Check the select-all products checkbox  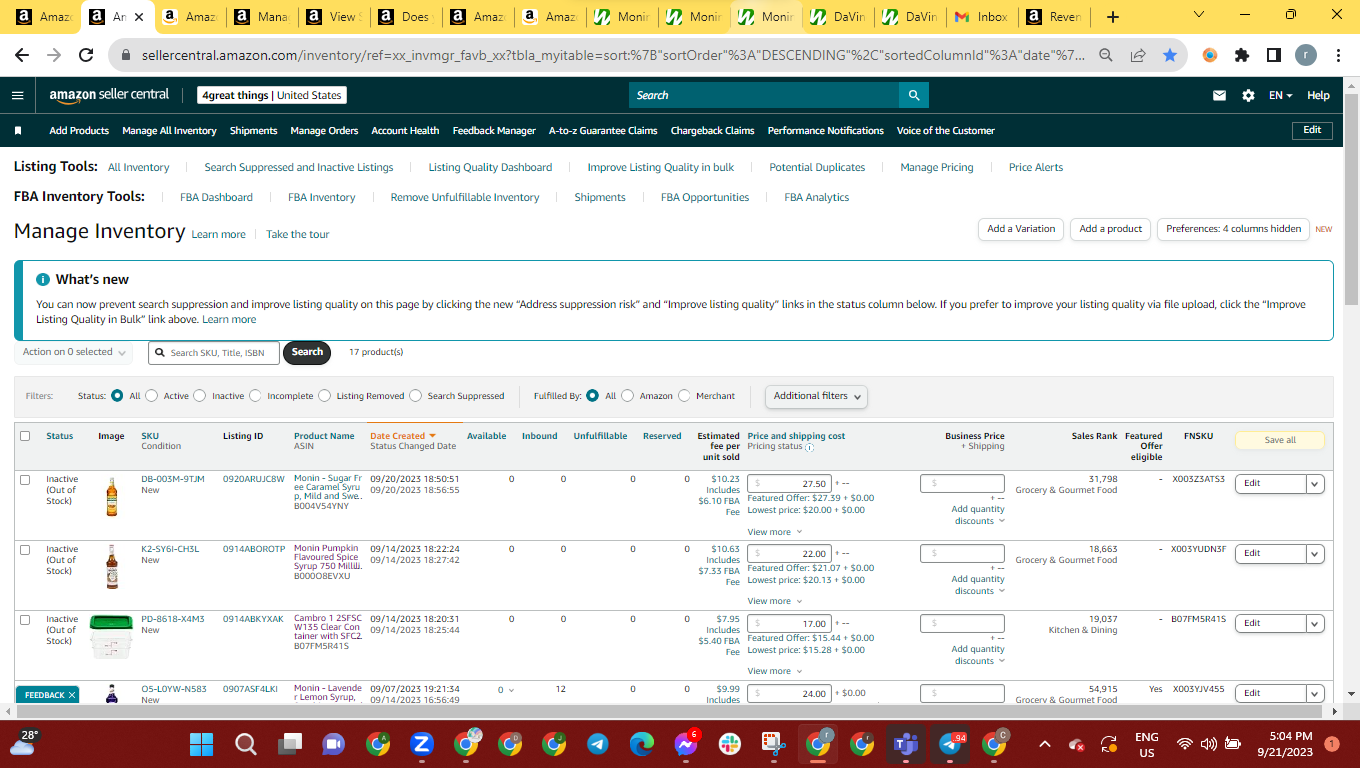(25, 436)
